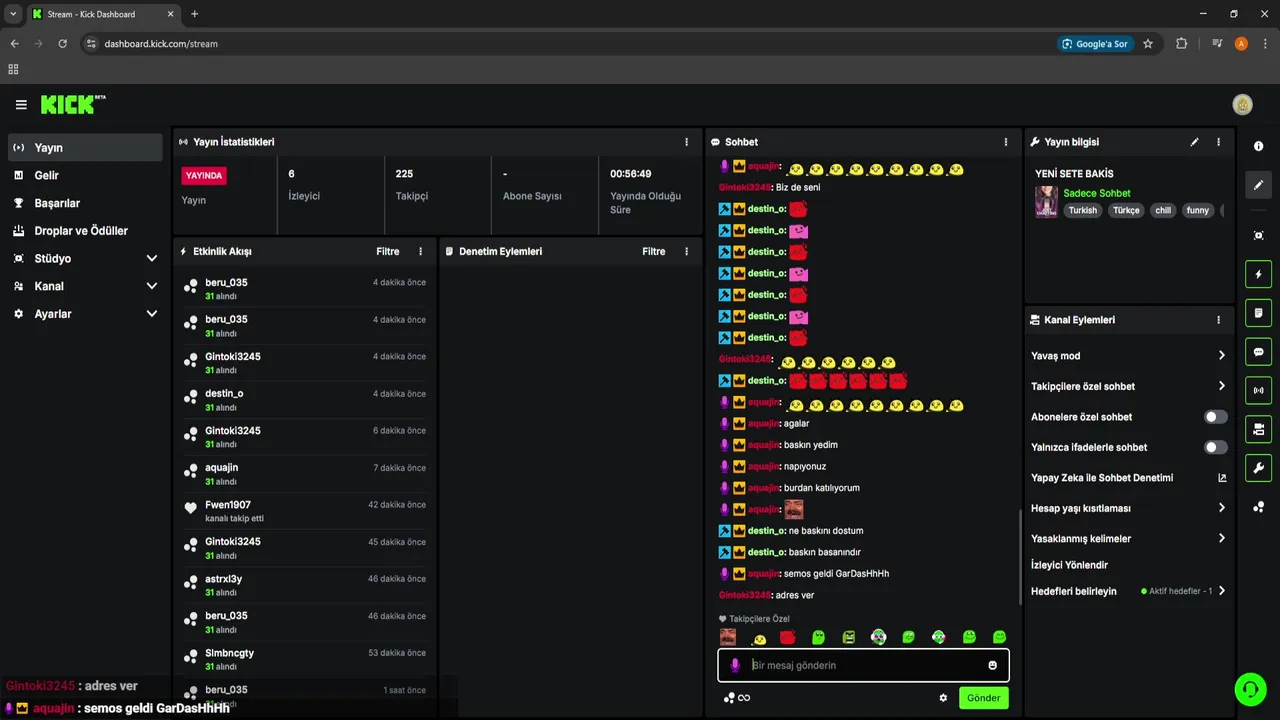This screenshot has width=1280, height=720.
Task: Click the pencil icon in right sidebar
Action: click(1258, 185)
